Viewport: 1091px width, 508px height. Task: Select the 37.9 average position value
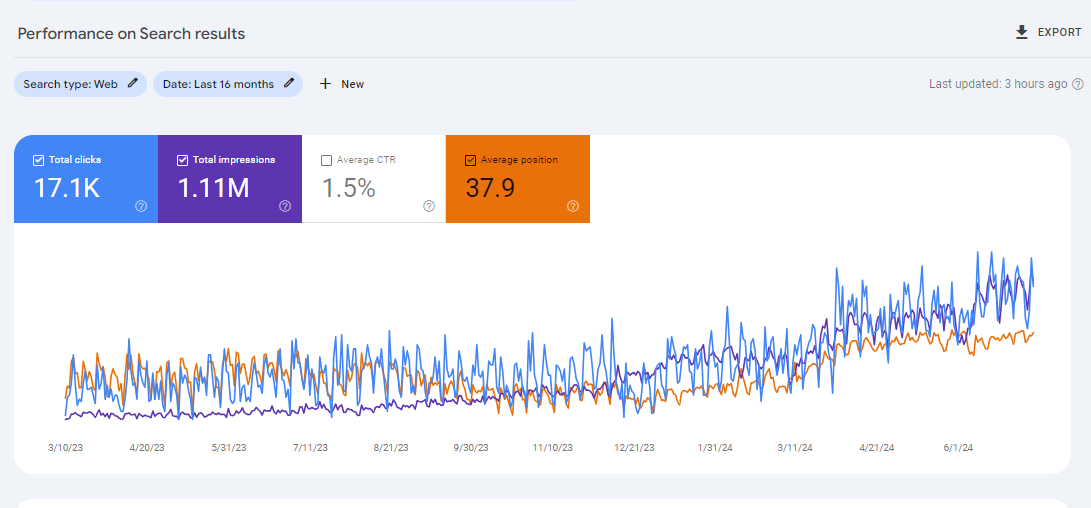(491, 188)
